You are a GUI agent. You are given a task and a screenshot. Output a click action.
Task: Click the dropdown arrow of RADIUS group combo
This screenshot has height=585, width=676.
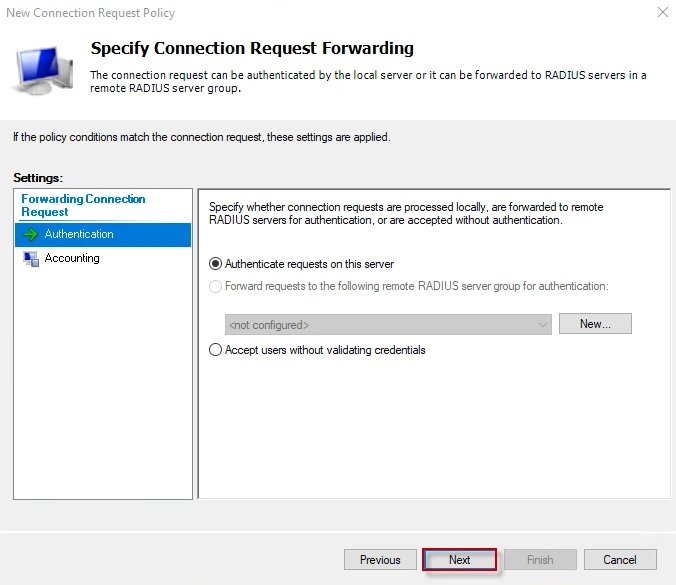click(x=543, y=325)
